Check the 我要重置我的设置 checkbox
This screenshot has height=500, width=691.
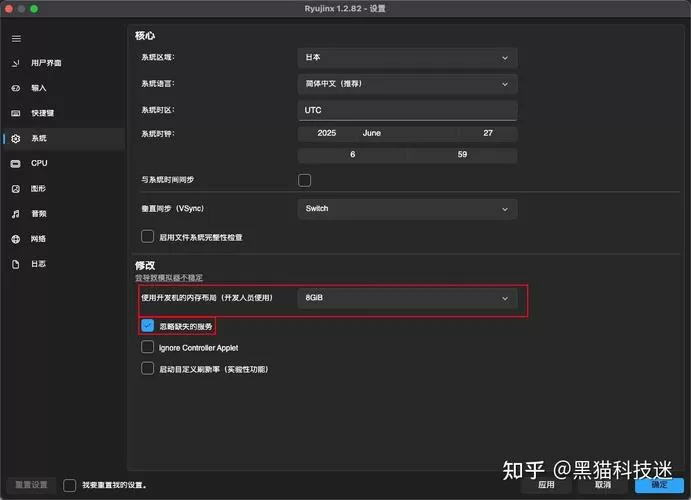(x=70, y=485)
